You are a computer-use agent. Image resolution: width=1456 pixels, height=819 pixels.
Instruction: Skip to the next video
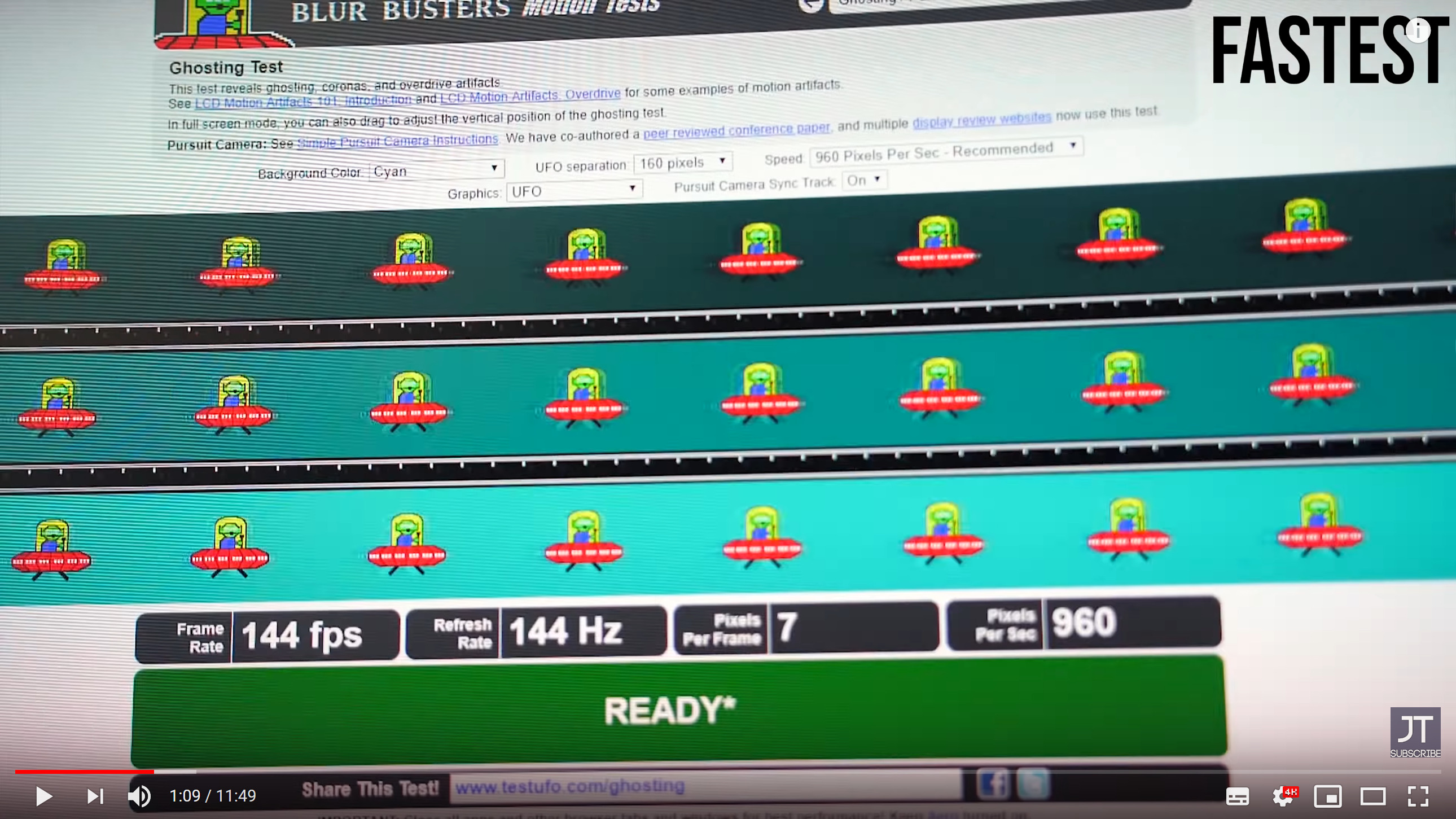coord(94,796)
